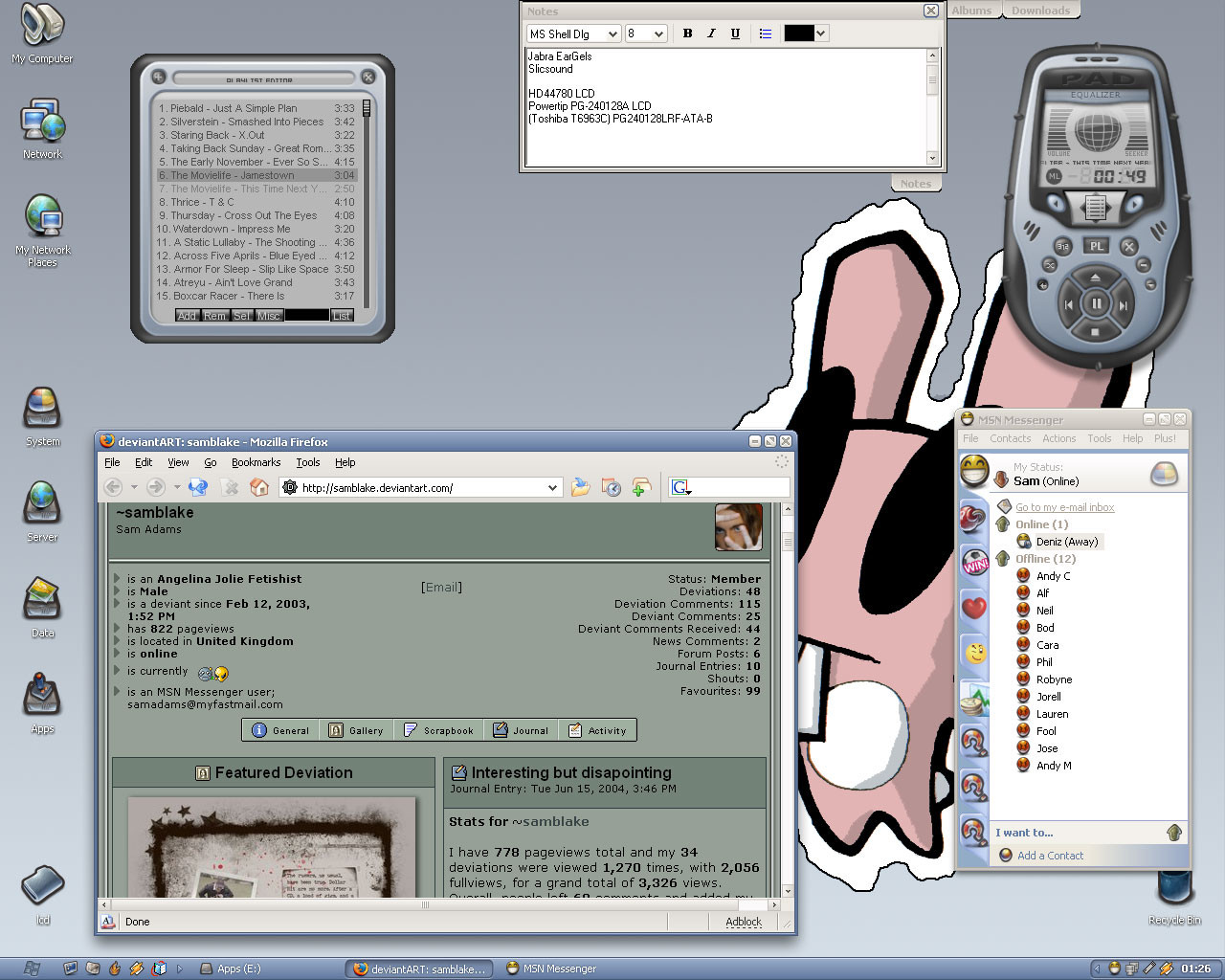Viewport: 1225px width, 980px height.
Task: Toggle the PL playlist button on PAD player
Action: [1096, 246]
